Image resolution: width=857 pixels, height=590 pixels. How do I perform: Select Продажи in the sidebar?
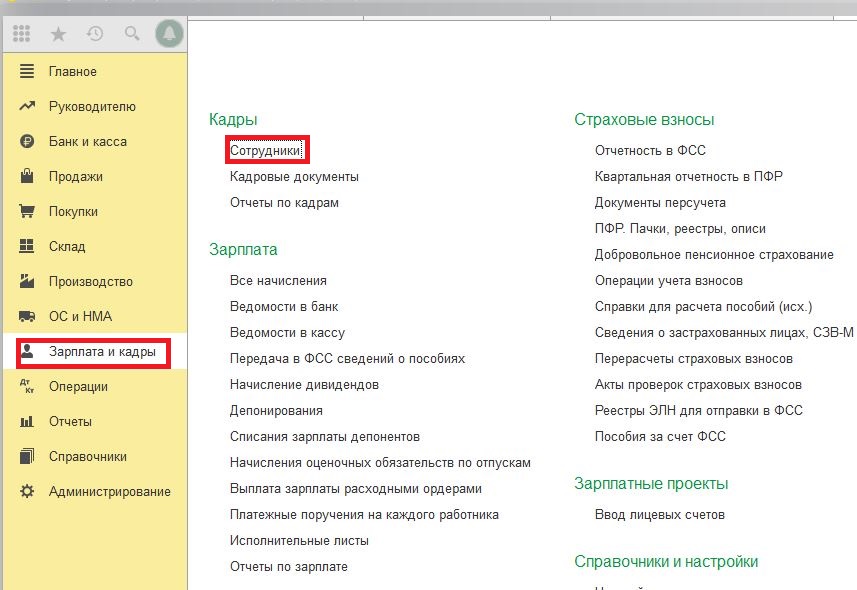[x=76, y=177]
